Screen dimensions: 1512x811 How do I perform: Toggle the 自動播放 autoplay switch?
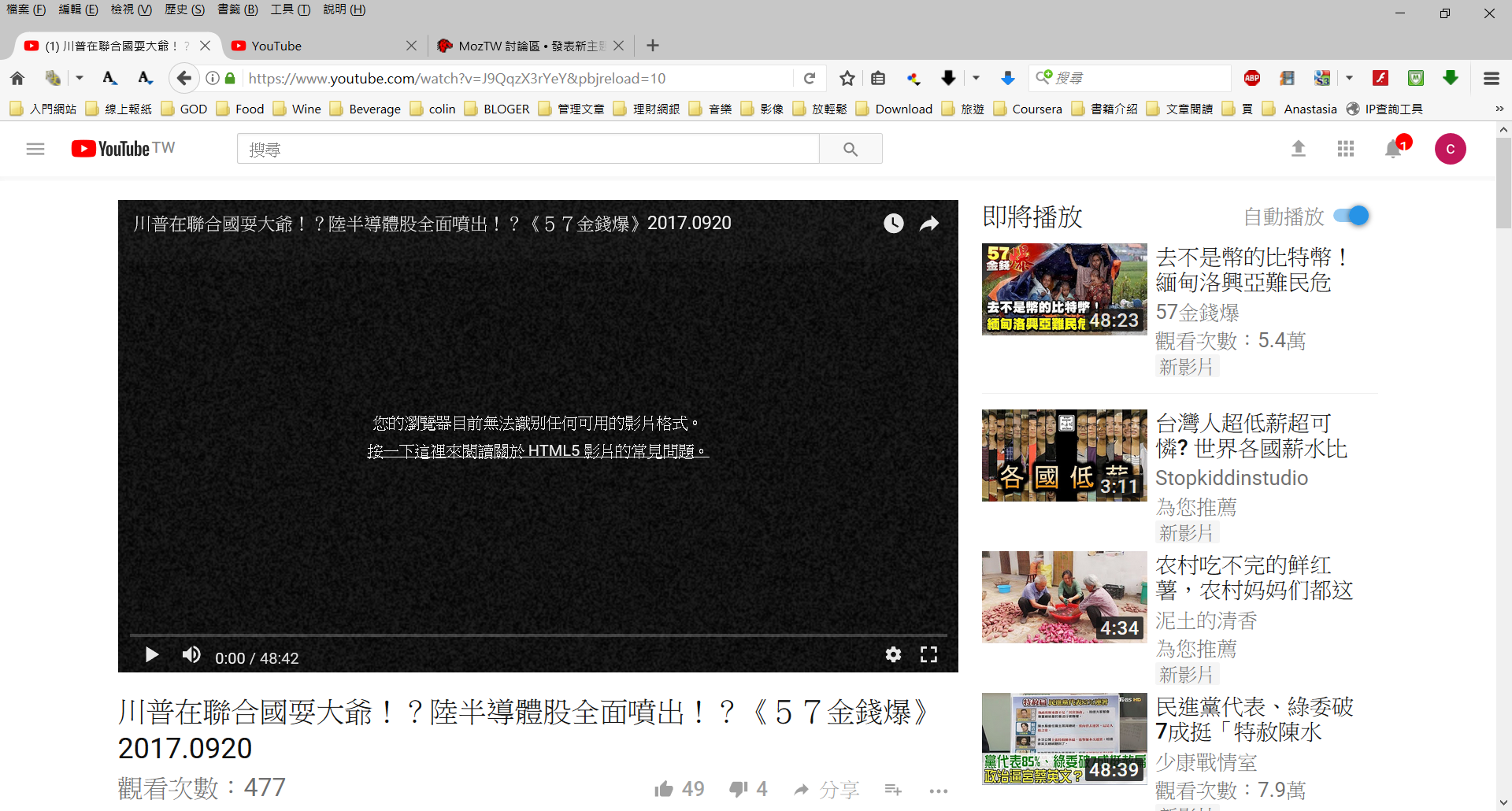pyautogui.click(x=1352, y=216)
